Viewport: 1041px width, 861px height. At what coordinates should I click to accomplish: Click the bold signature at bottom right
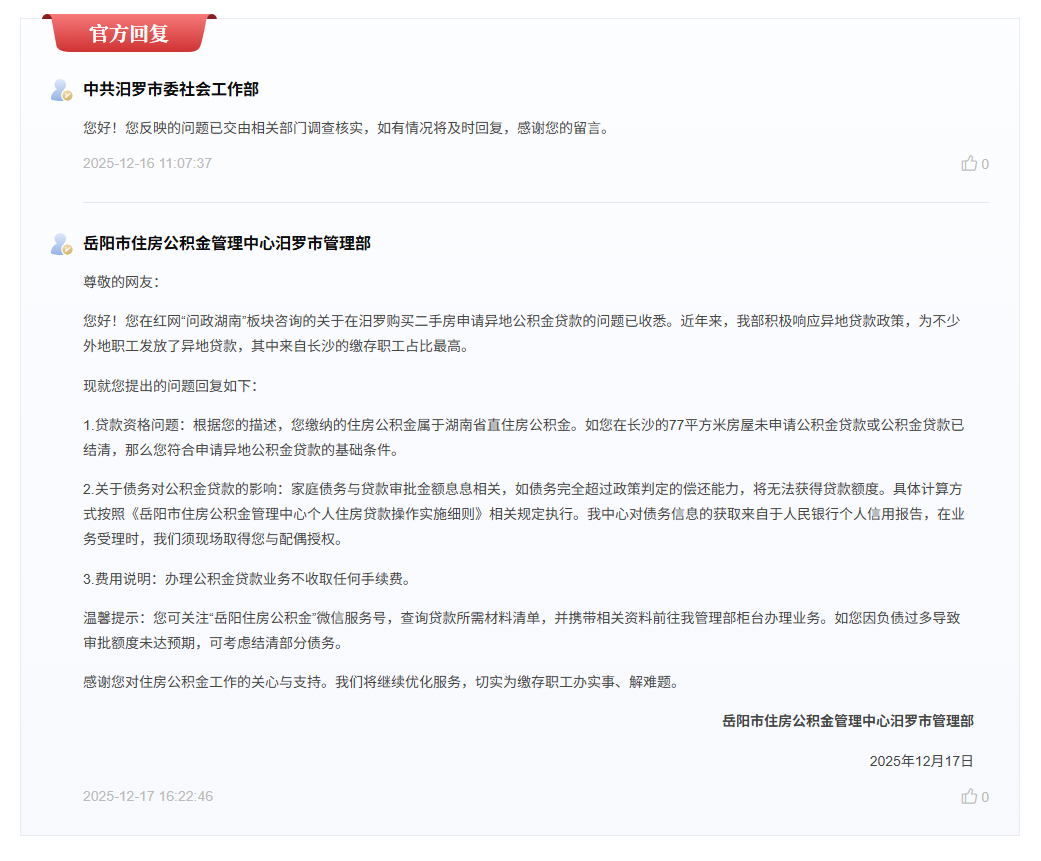(847, 721)
